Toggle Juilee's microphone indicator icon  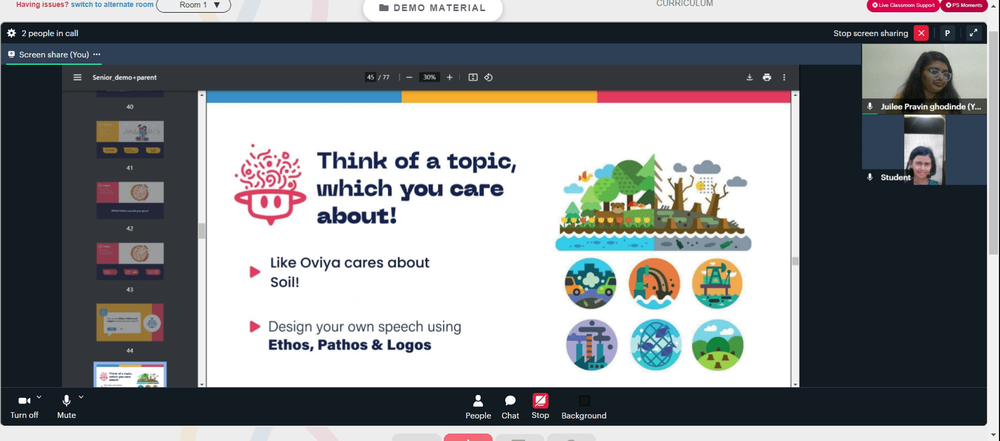tap(870, 107)
